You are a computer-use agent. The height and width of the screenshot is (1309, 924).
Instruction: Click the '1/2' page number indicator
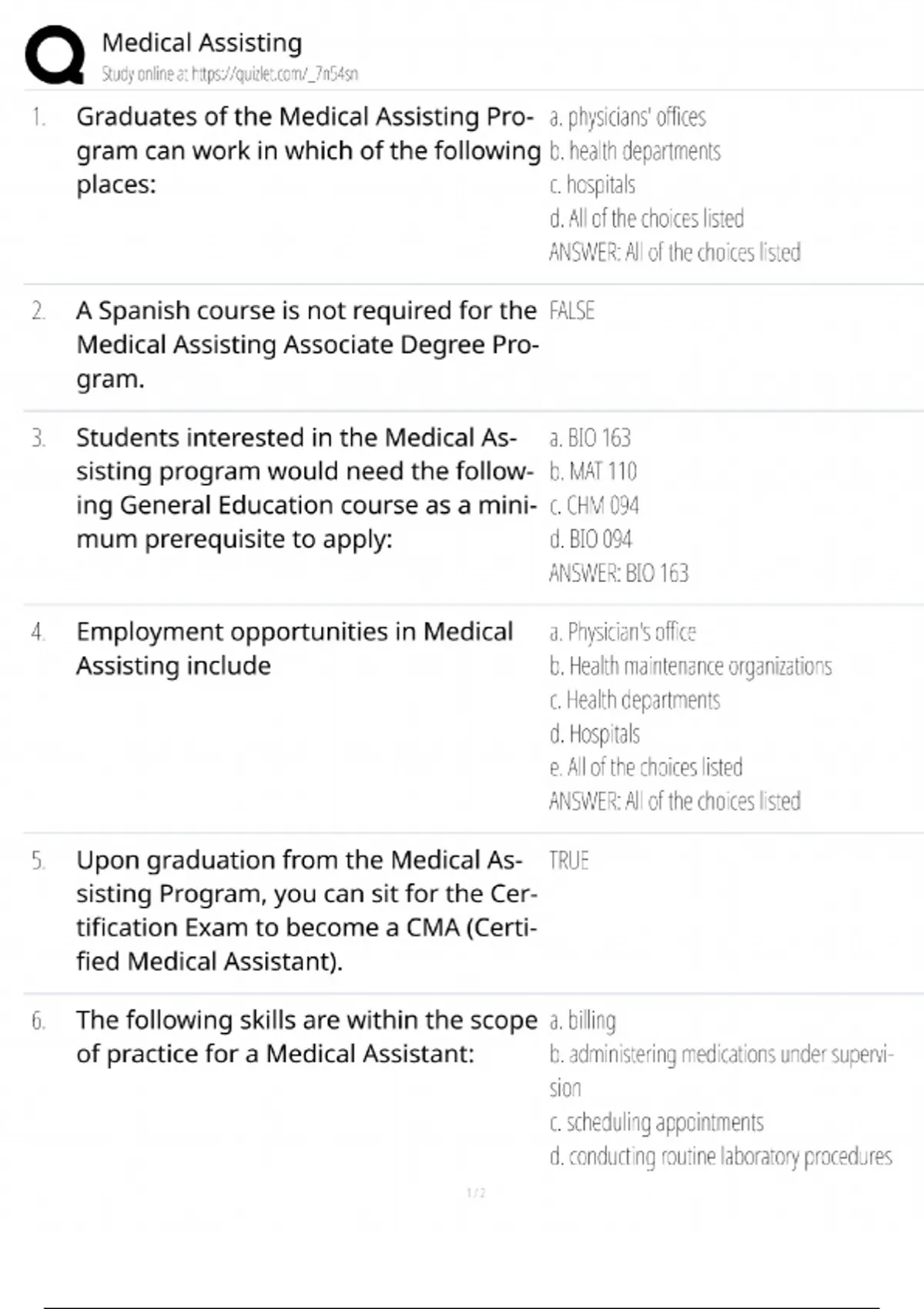pyautogui.click(x=476, y=1193)
